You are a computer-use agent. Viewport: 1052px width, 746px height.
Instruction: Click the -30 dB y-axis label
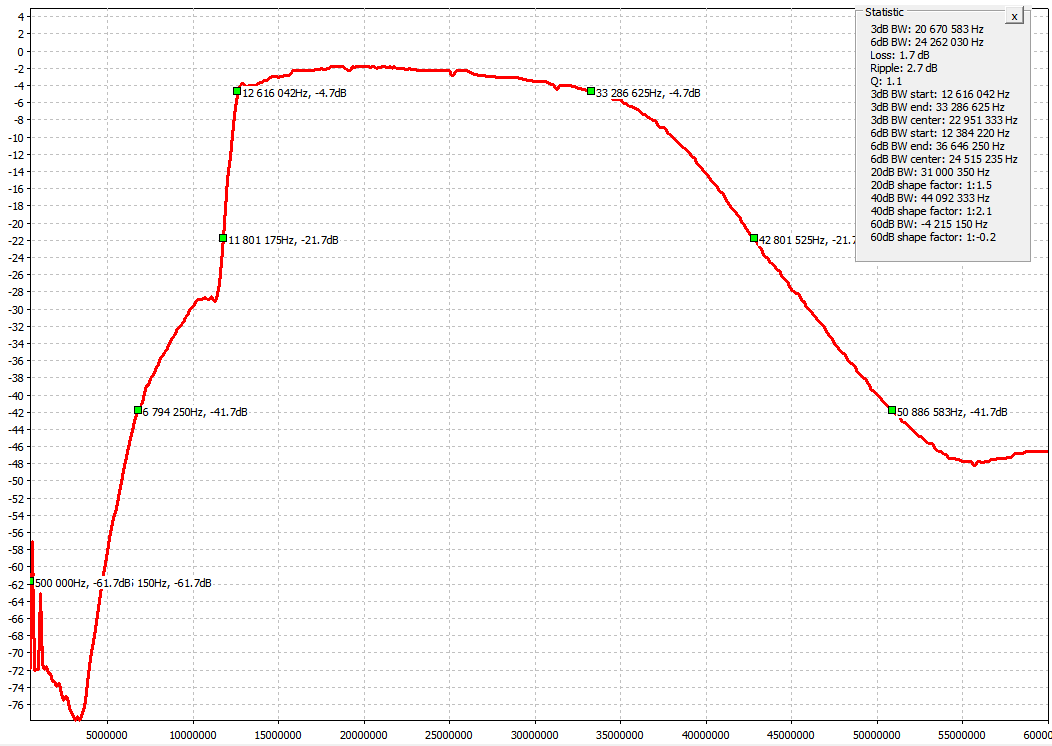coord(17,309)
